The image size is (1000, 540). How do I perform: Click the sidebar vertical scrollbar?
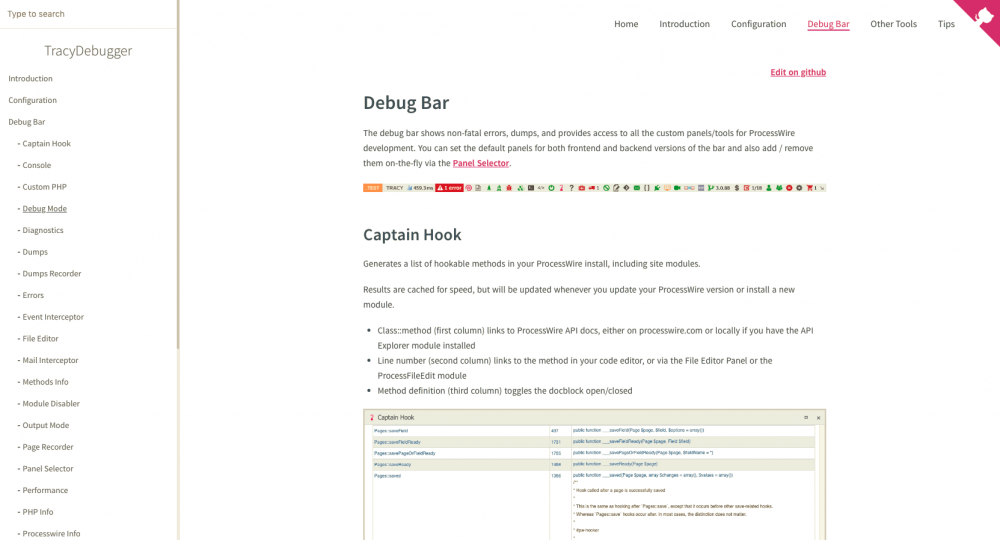[x=178, y=174]
